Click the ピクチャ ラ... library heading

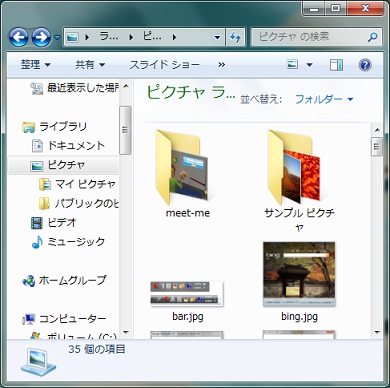pyautogui.click(x=191, y=92)
